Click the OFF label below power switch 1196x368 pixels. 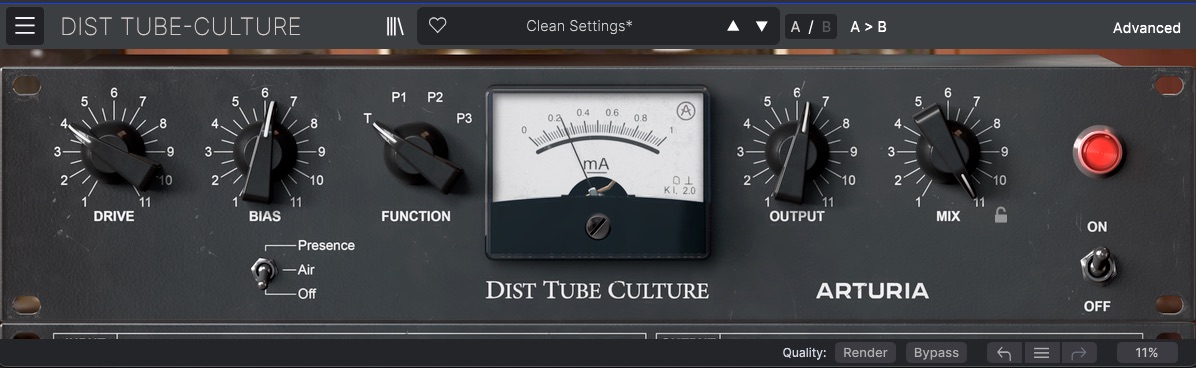1097,306
